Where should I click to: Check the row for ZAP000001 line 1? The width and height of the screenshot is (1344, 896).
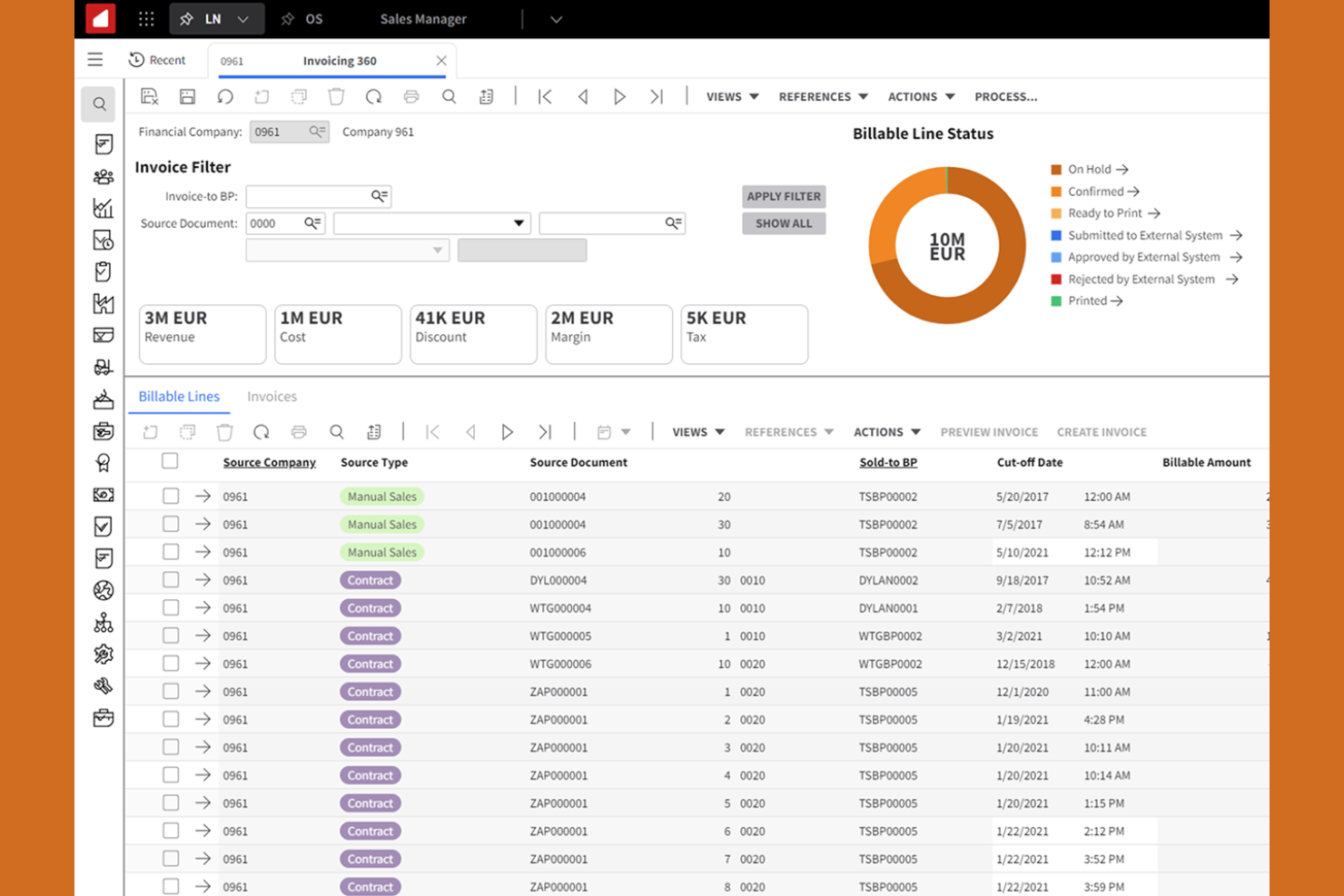[x=171, y=691]
